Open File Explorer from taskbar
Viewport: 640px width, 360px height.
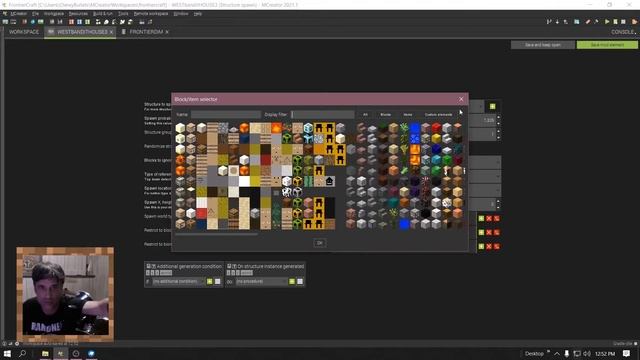click(x=45, y=353)
